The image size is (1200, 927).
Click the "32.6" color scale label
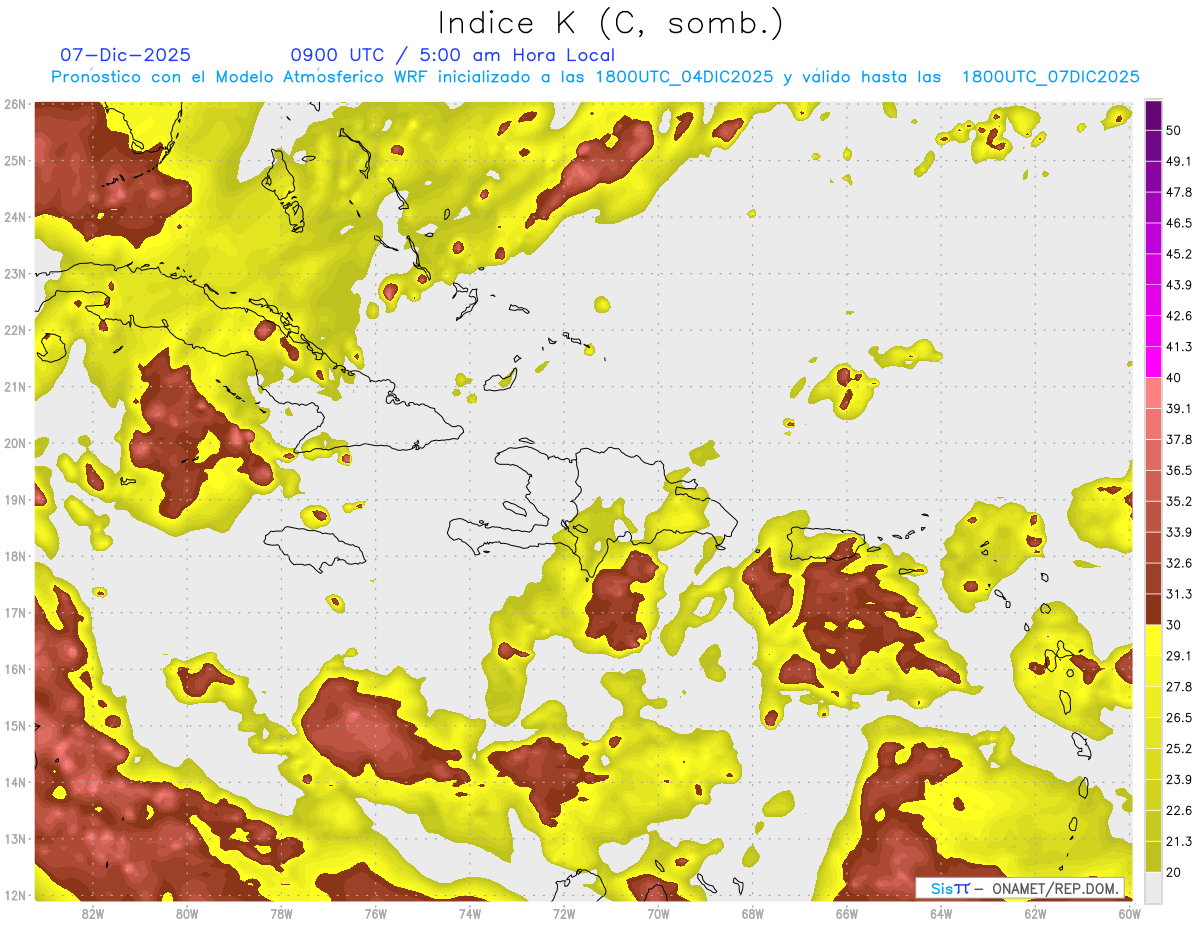pyautogui.click(x=1178, y=563)
